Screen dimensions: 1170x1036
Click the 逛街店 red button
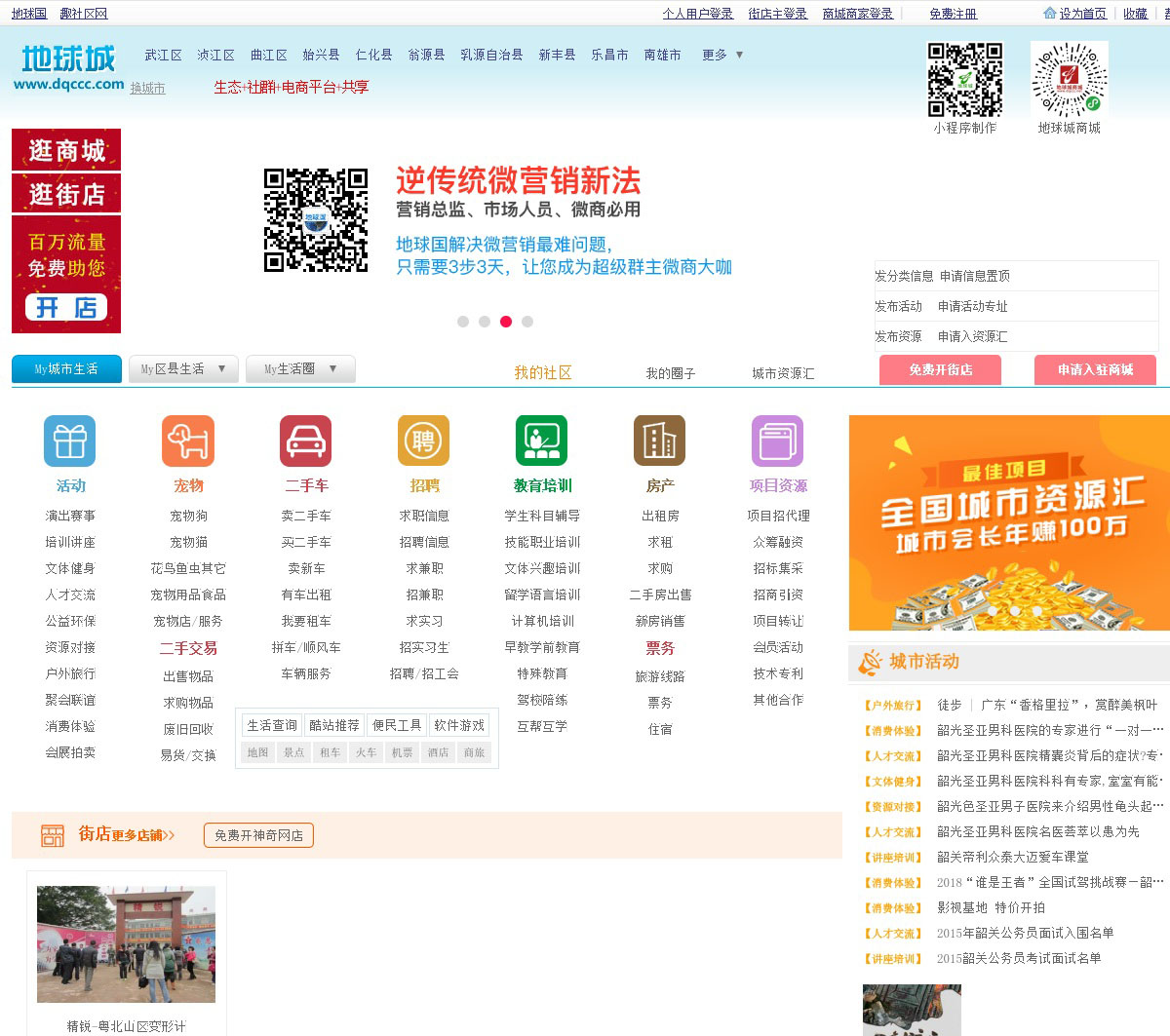pyautogui.click(x=66, y=194)
